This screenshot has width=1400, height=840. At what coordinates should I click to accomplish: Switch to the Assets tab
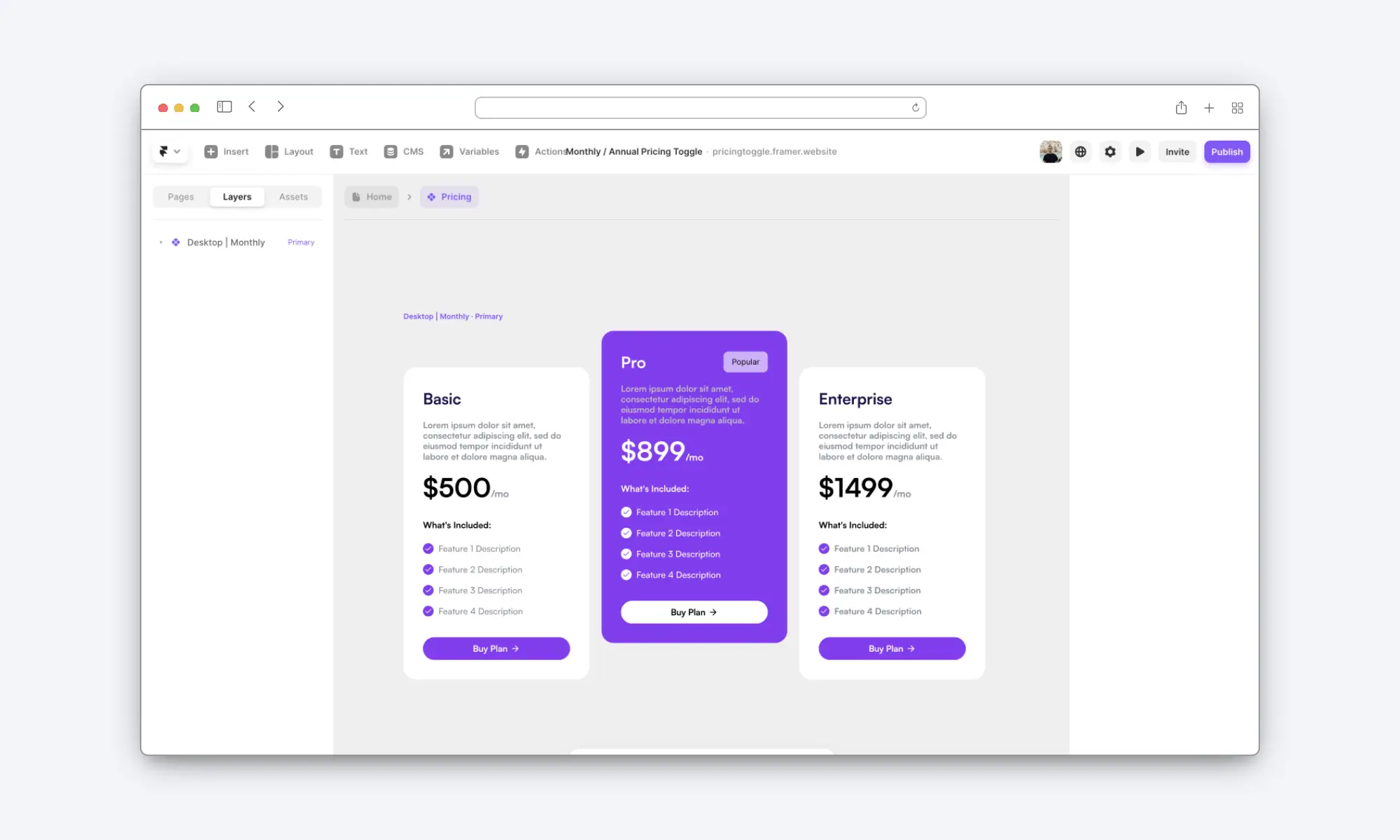[x=293, y=196]
